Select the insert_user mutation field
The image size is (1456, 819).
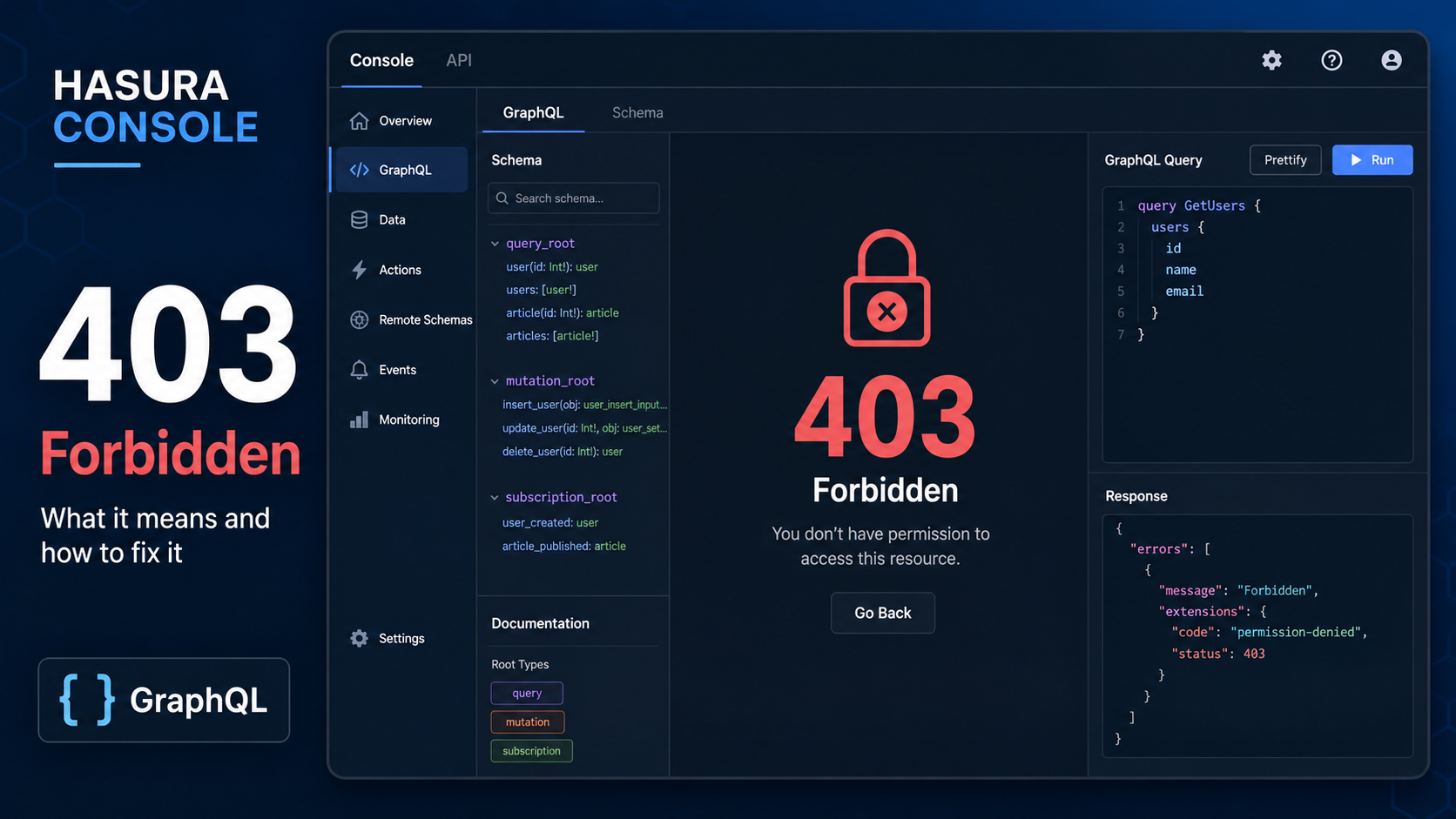584,405
